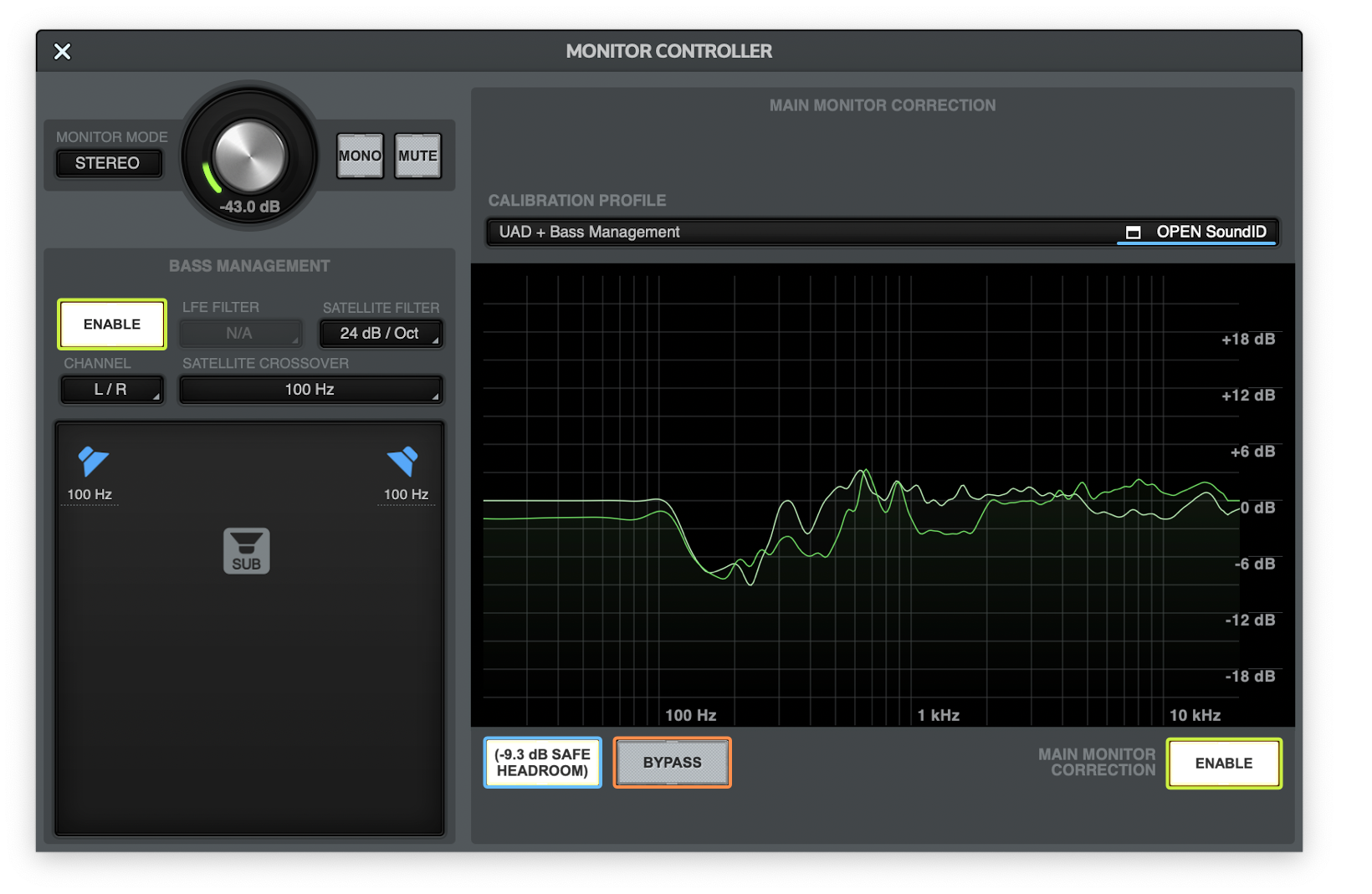Click the monitor volume knob
Screen dimensions: 1372x894
(x=249, y=156)
